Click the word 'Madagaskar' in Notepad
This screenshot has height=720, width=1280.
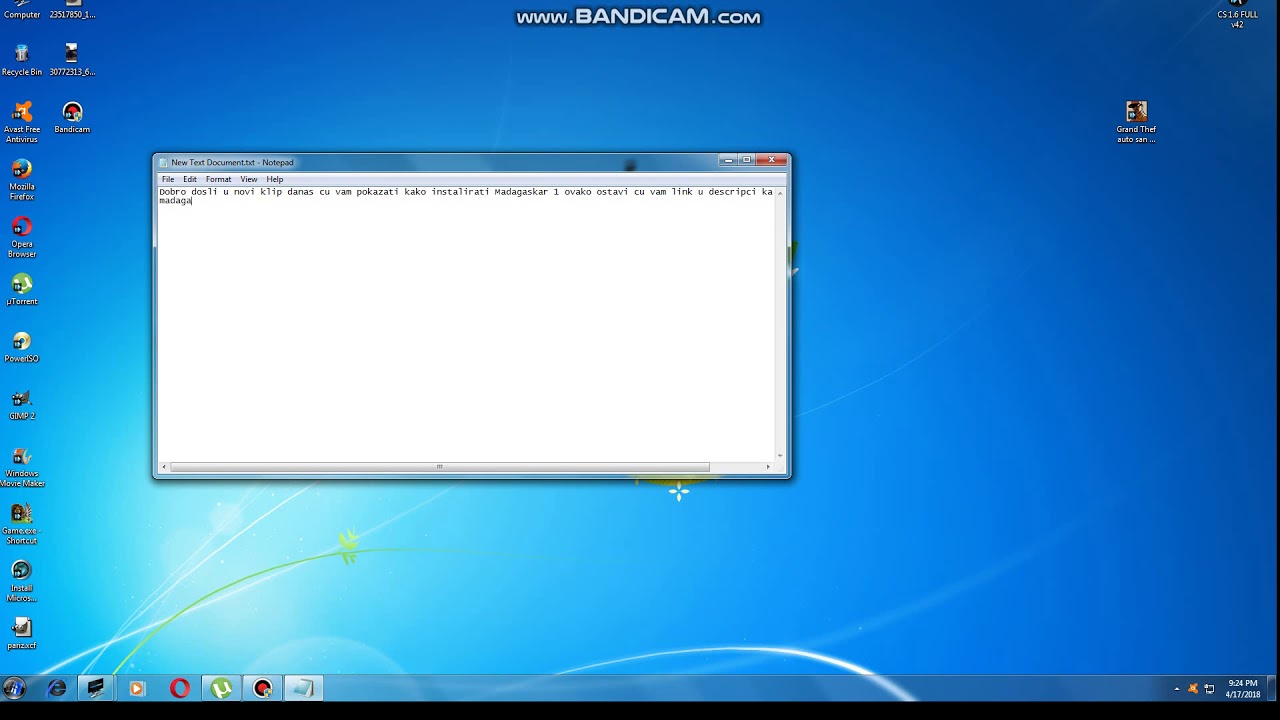(x=521, y=191)
